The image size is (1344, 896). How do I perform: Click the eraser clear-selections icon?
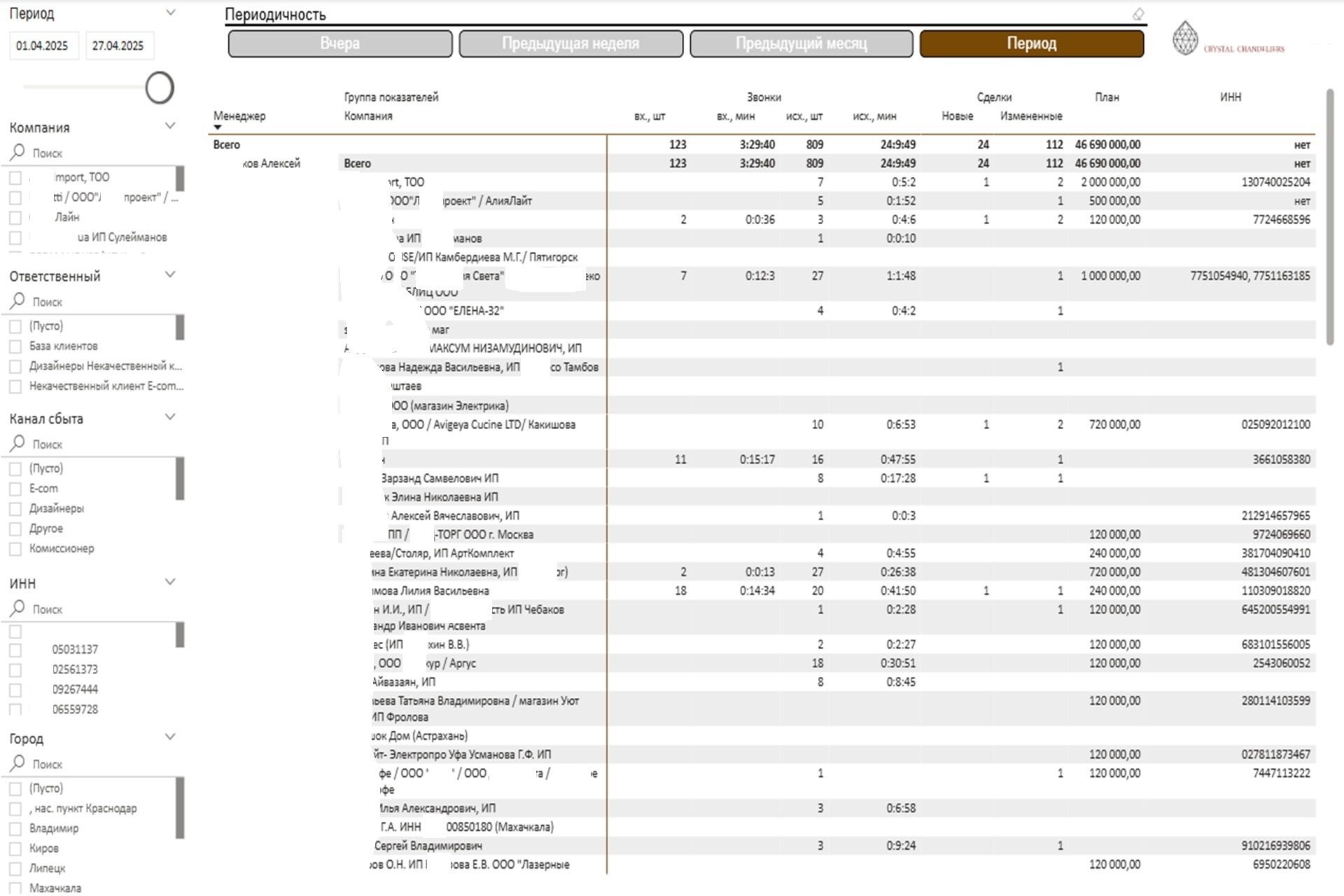pyautogui.click(x=1138, y=14)
